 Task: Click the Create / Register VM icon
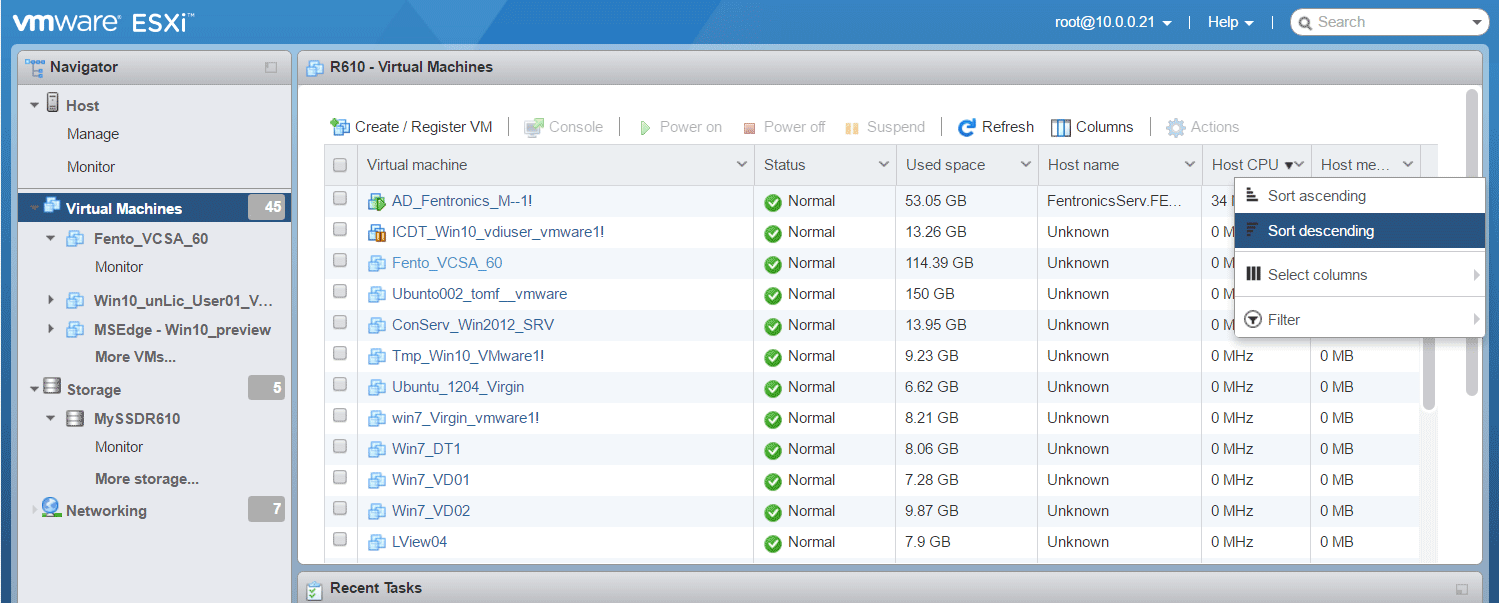pos(340,127)
